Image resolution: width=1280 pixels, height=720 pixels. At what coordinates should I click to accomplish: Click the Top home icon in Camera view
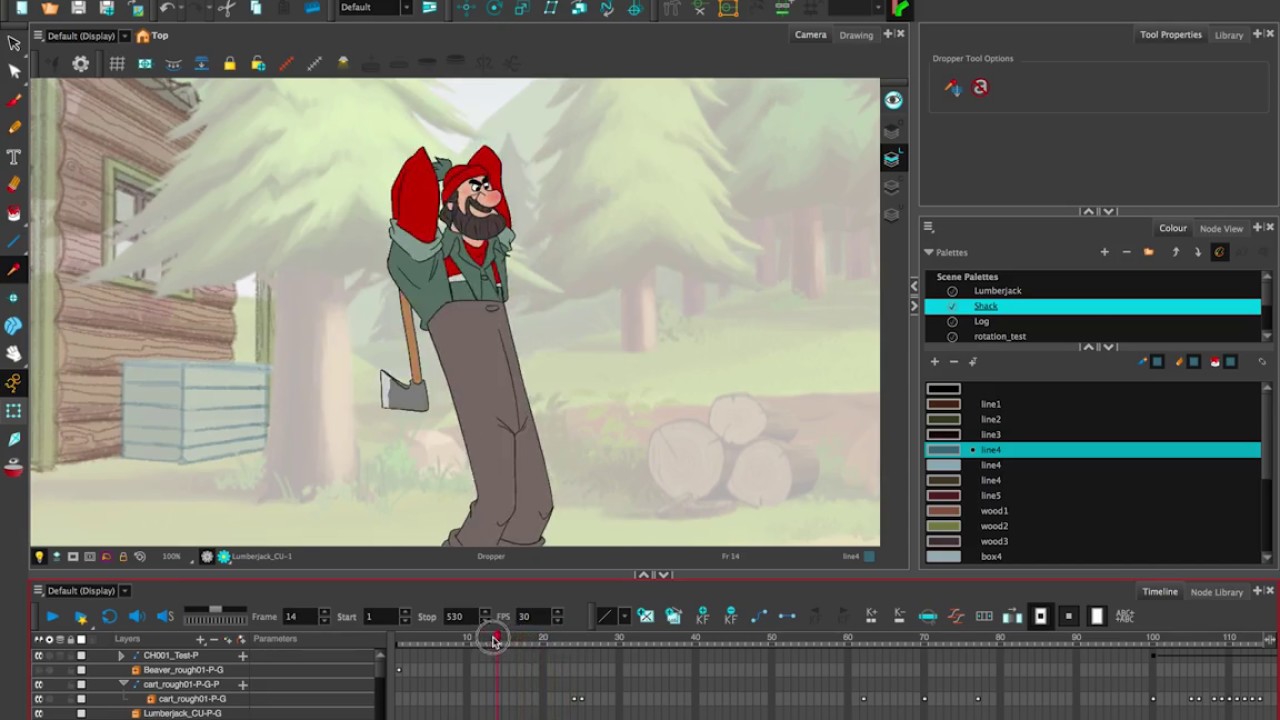pyautogui.click(x=143, y=36)
